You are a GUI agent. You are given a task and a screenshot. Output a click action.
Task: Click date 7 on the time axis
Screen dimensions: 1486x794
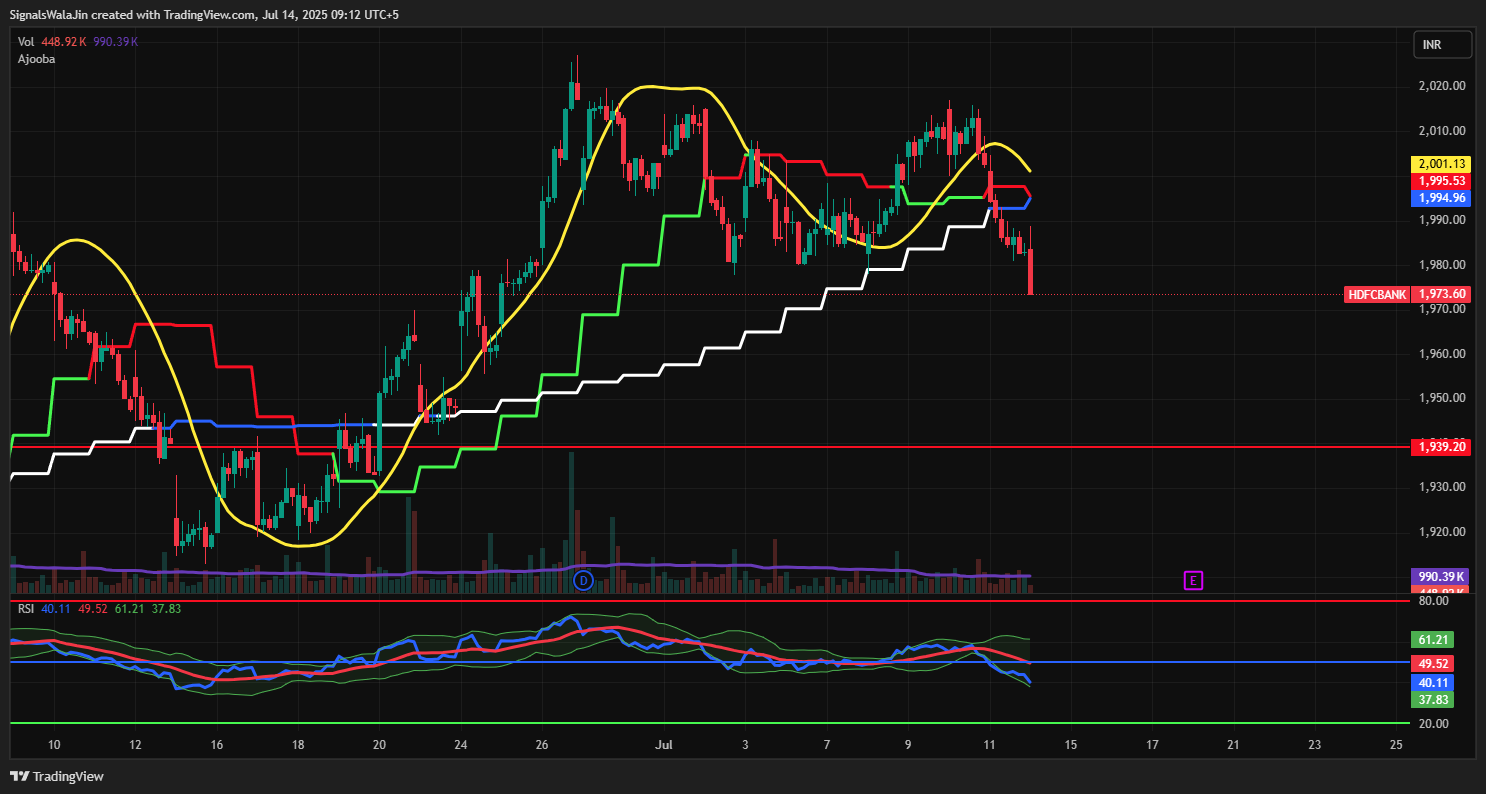[x=826, y=745]
